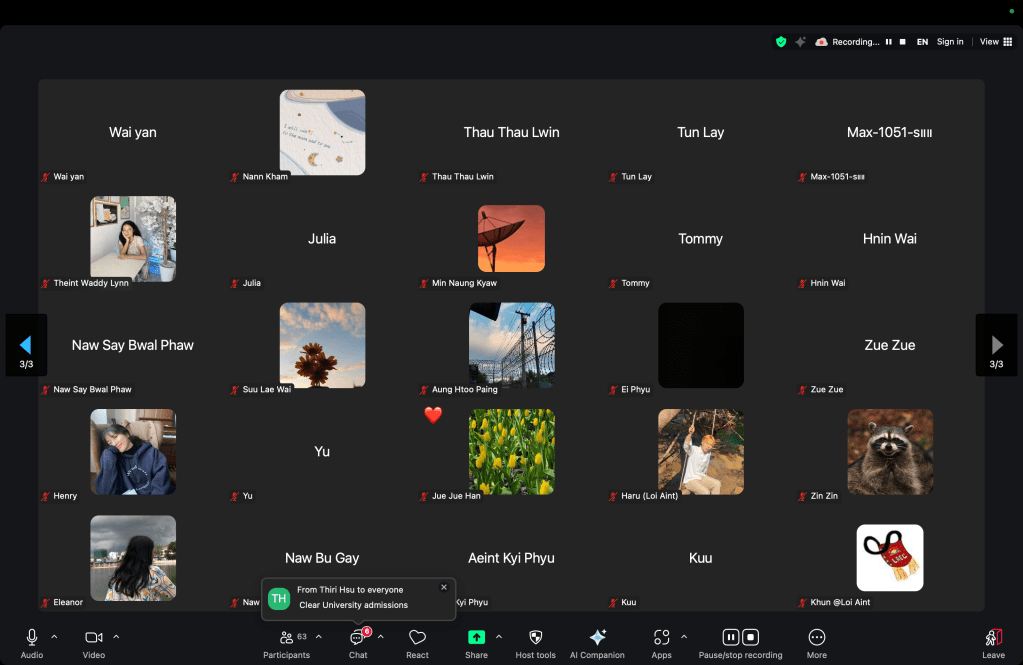Open the Participants list
The height and width of the screenshot is (665, 1023).
click(x=286, y=638)
